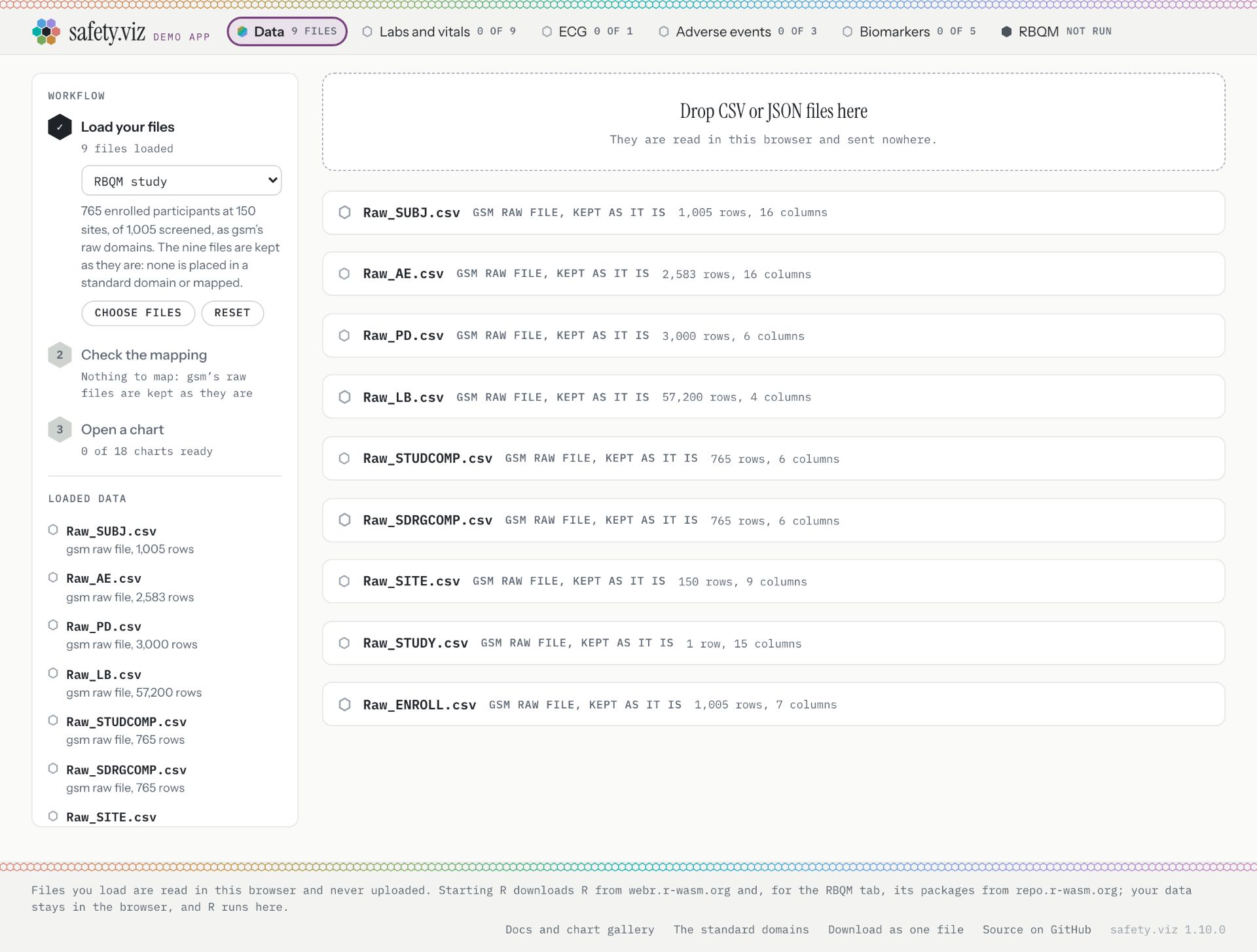Click '57,200 rows, 4 columns' text
Viewport: 1257px width, 952px height.
tap(737, 397)
